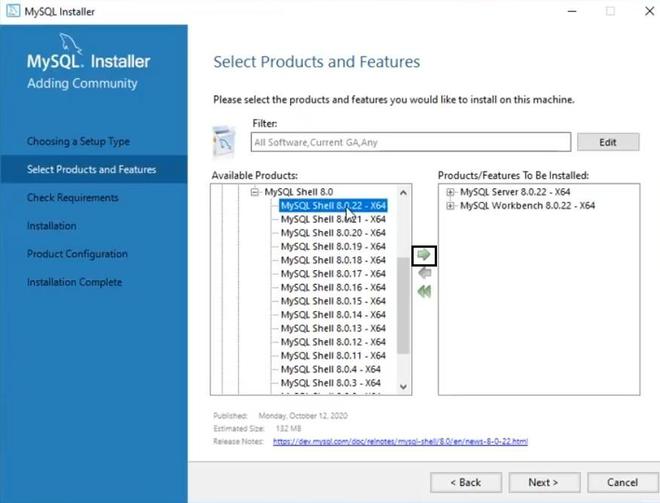Click the Available Products scroll down arrow
Screen dimensions: 660x503
403,386
